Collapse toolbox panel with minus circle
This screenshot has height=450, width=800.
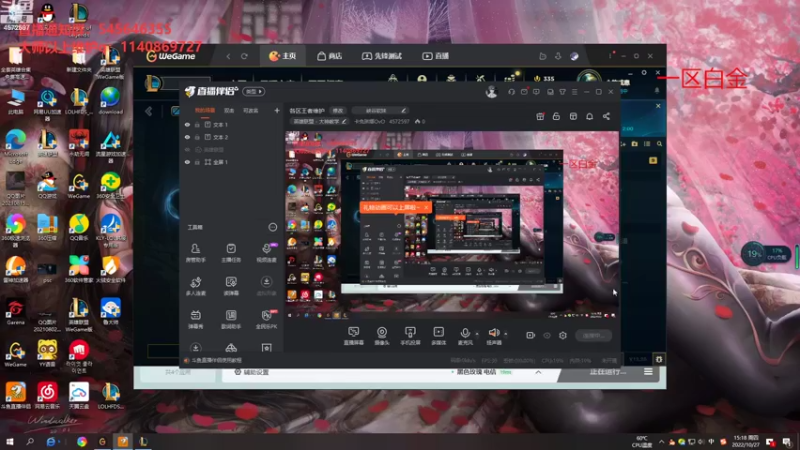pos(273,227)
